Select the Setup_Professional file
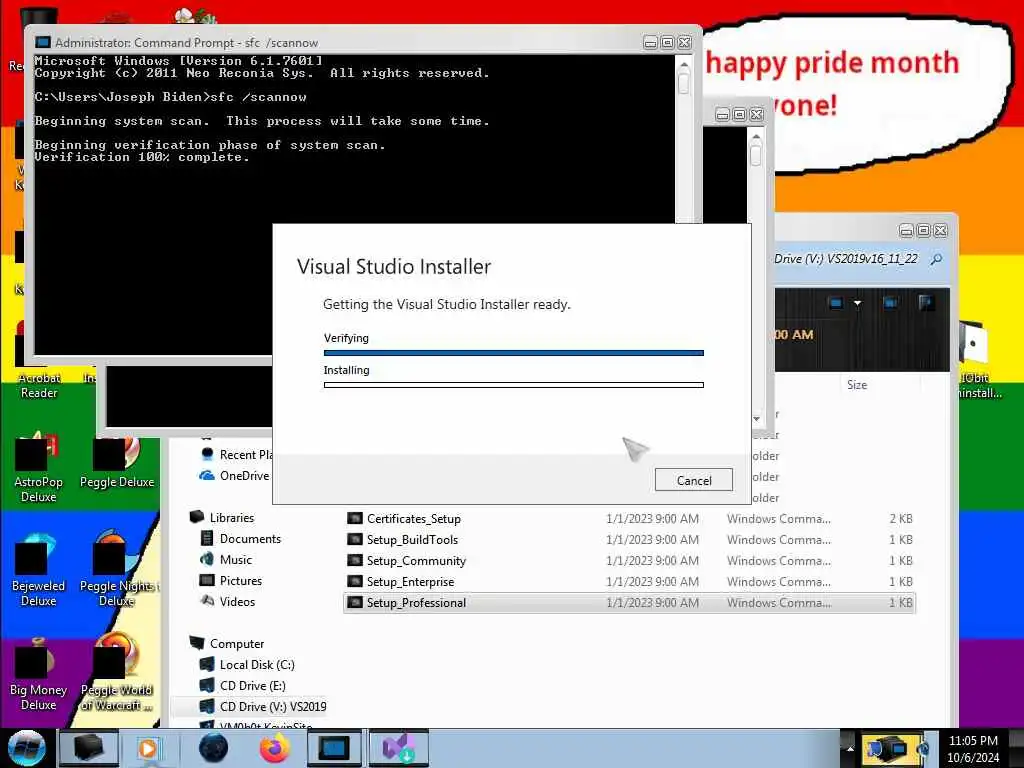 click(629, 602)
